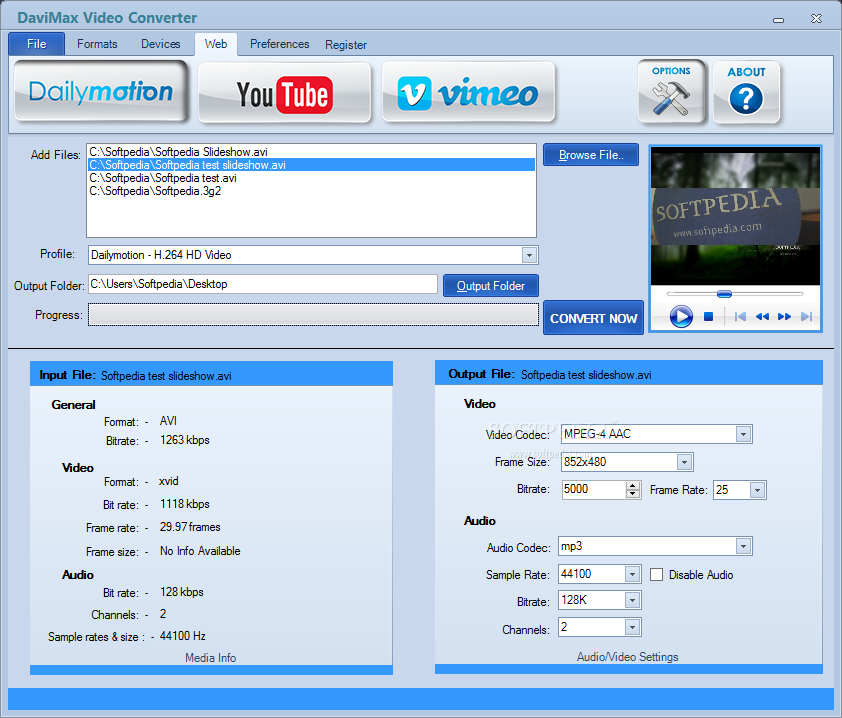The height and width of the screenshot is (718, 842).
Task: Open the About help dialog
Action: (x=746, y=92)
